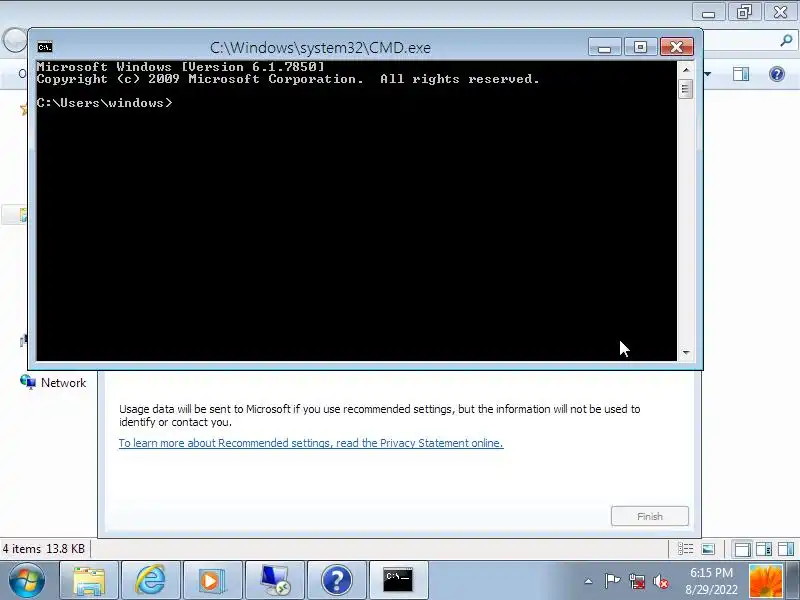Click the CMD scrollbar up arrow
800x600 pixels.
click(686, 69)
